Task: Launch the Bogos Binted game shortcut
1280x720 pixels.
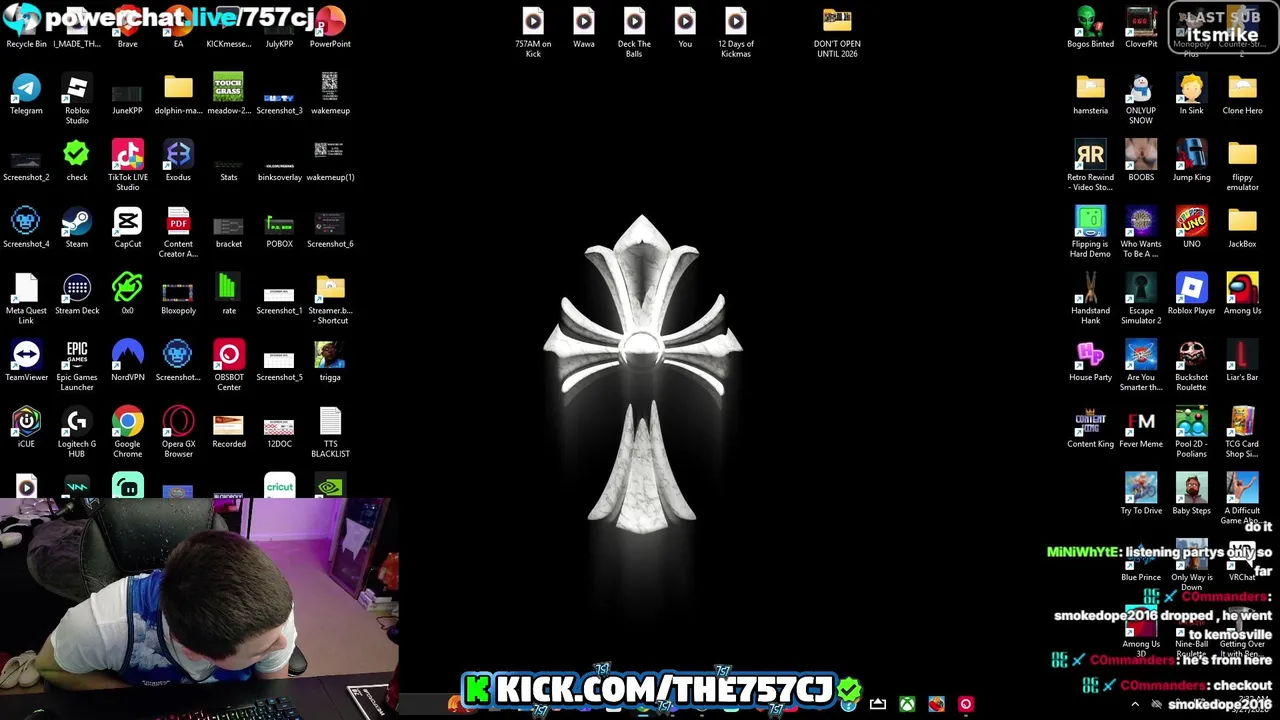Action: pyautogui.click(x=1090, y=28)
